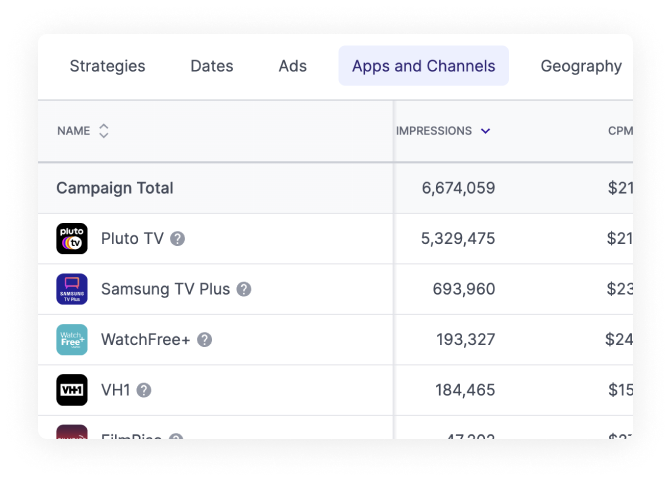671x481 pixels.
Task: Click the Pluto TV logo icon
Action: coord(72,239)
